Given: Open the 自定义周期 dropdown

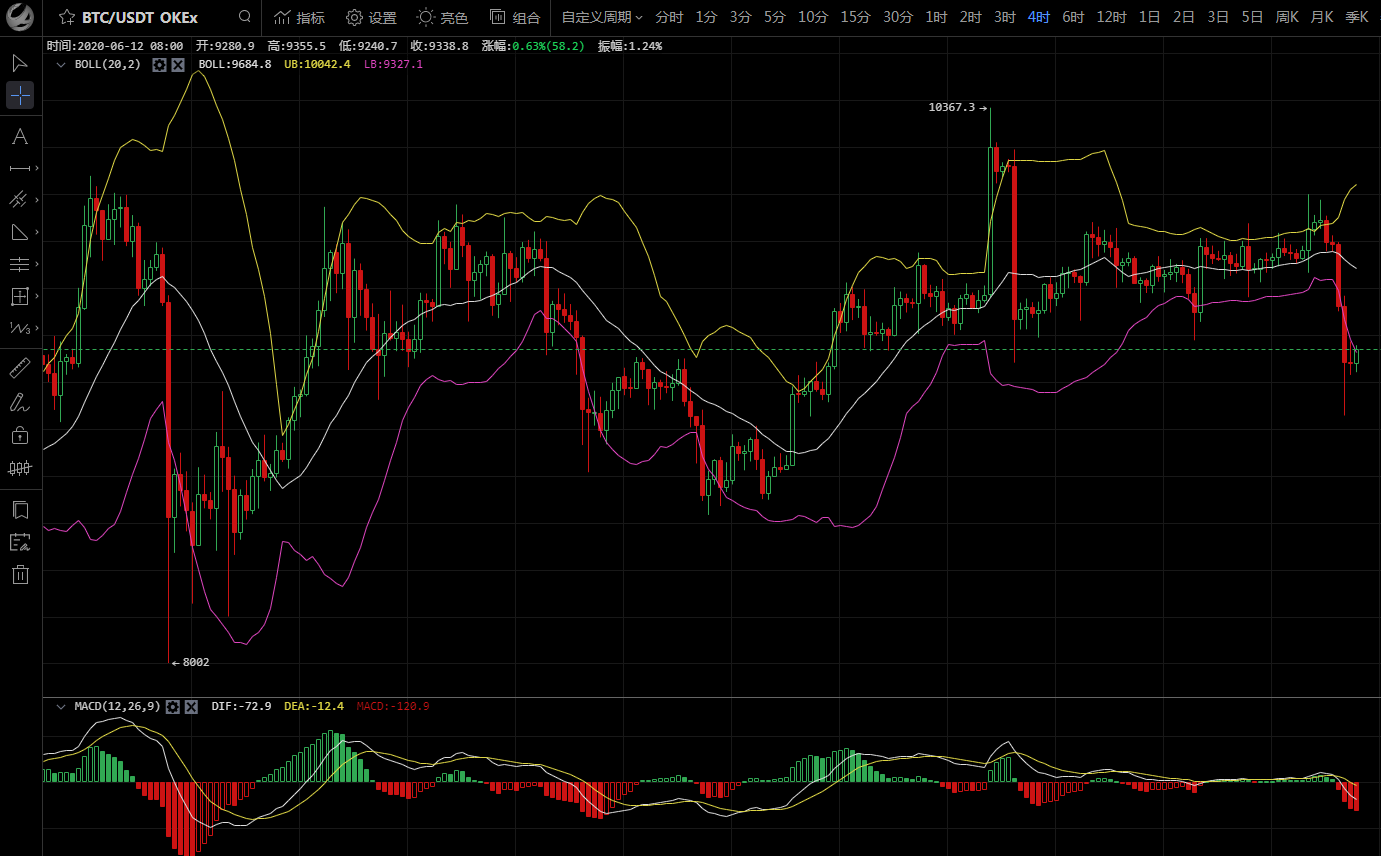Looking at the screenshot, I should coord(602,17).
